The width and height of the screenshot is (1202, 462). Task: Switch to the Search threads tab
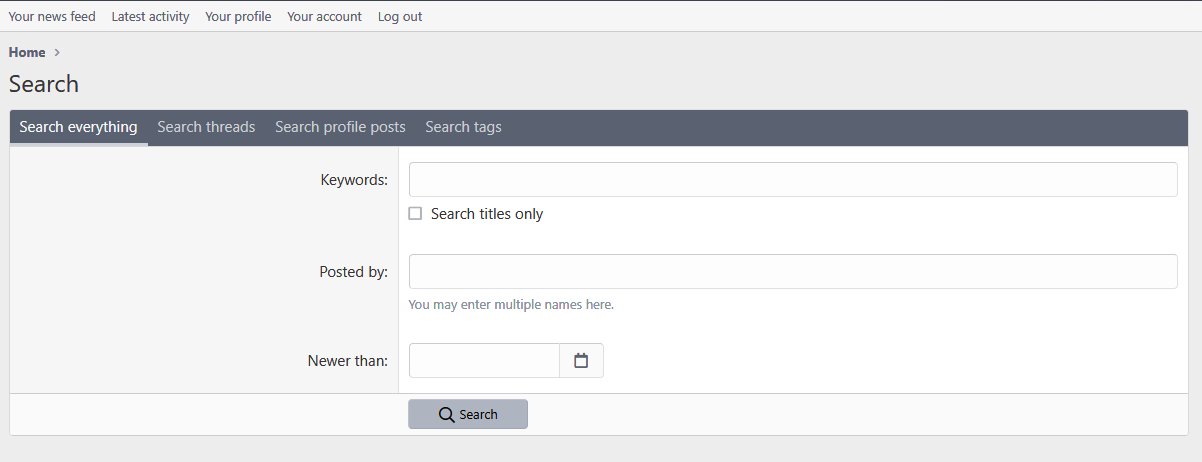point(206,127)
